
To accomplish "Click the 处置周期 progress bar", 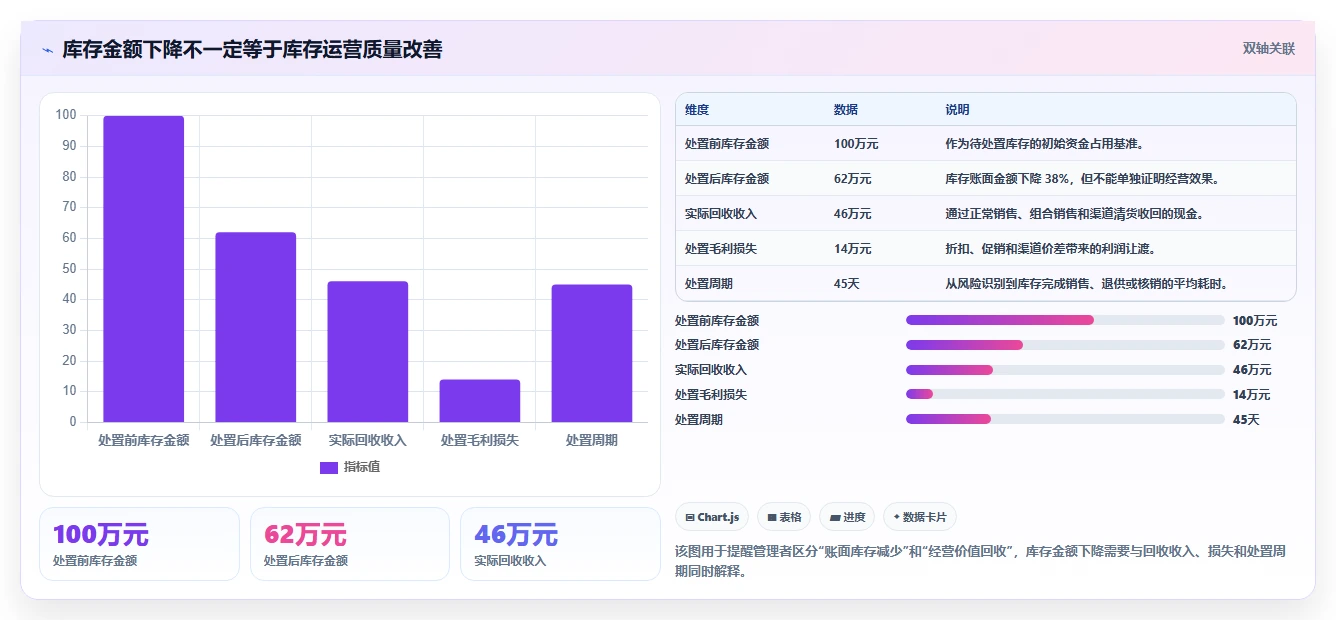I will (1065, 419).
